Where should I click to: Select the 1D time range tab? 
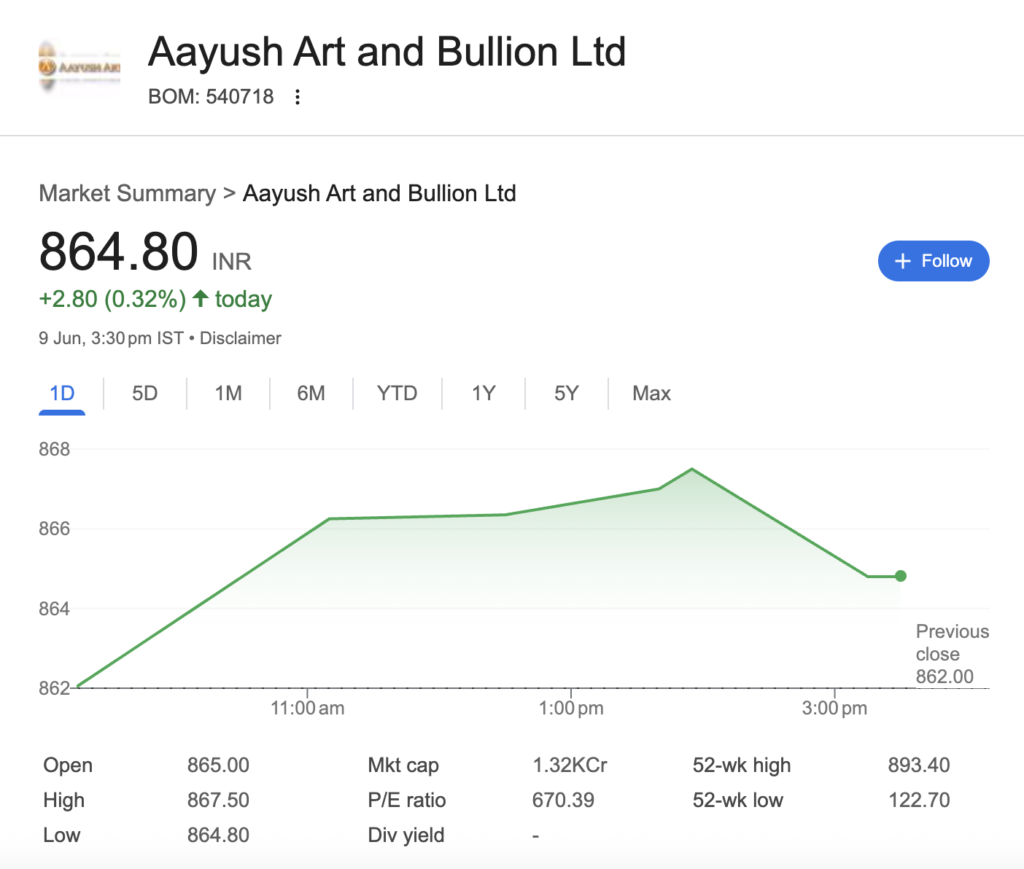pos(62,393)
